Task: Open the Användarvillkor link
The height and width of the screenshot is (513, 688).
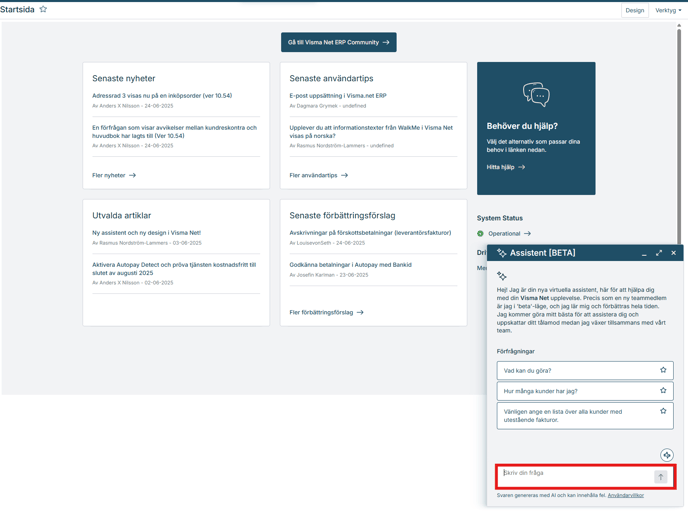Action: pos(625,495)
